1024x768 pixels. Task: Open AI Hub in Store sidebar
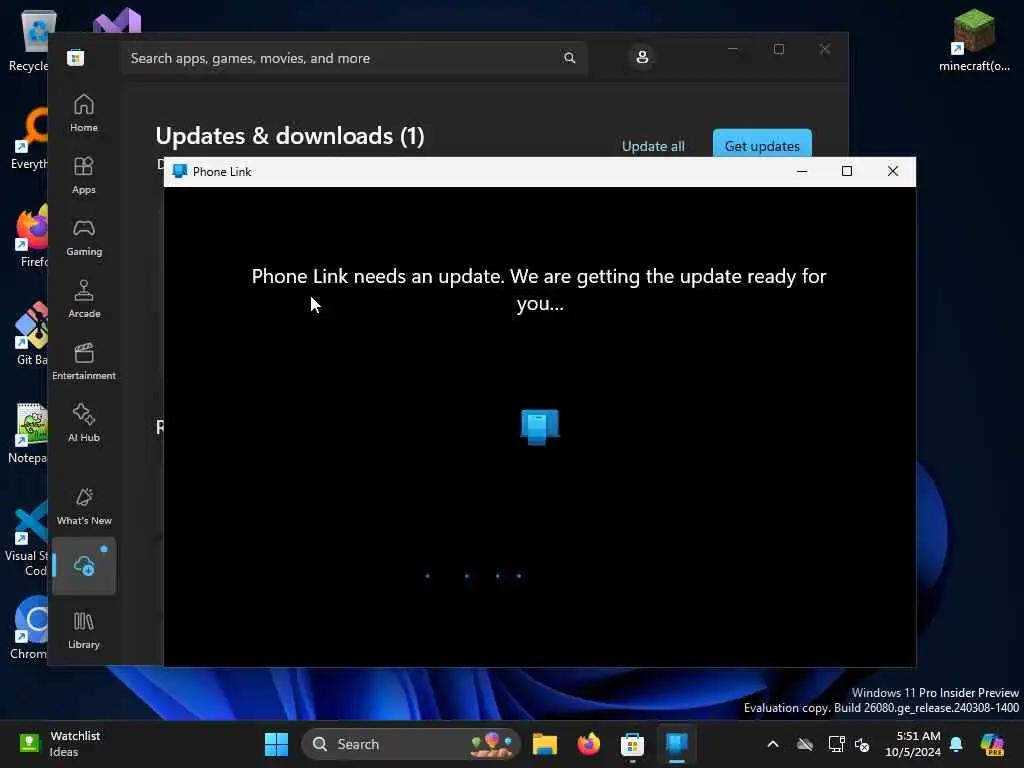(x=84, y=423)
